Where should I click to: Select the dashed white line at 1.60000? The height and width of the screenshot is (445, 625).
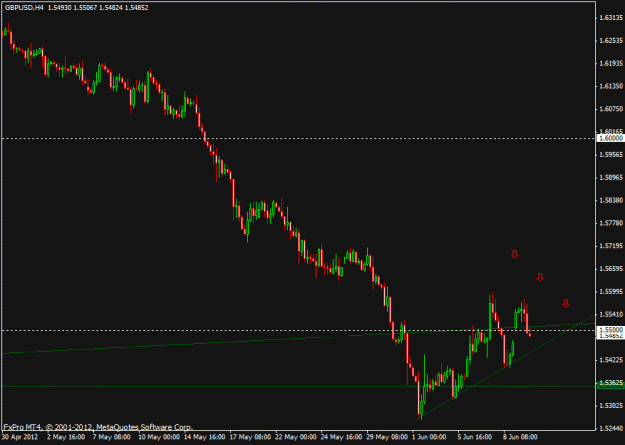299,138
